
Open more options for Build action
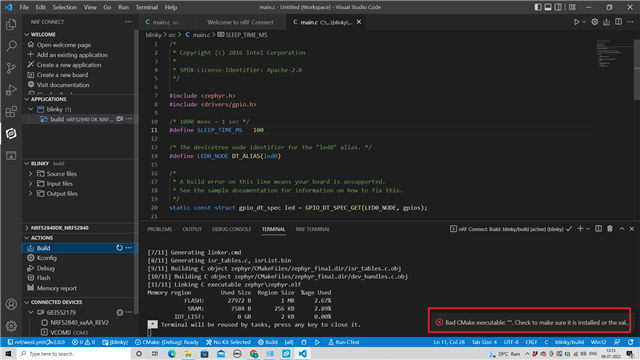click(x=129, y=248)
